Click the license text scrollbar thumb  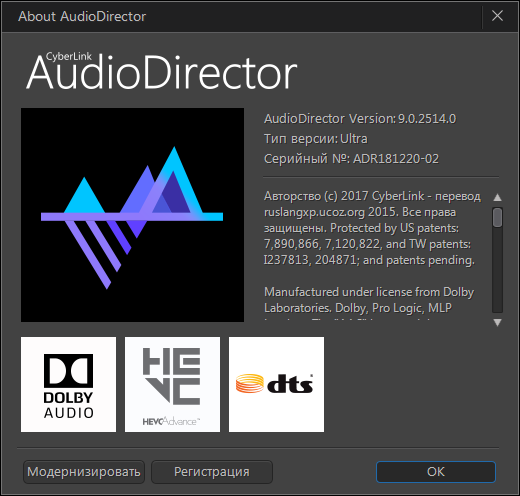point(497,217)
